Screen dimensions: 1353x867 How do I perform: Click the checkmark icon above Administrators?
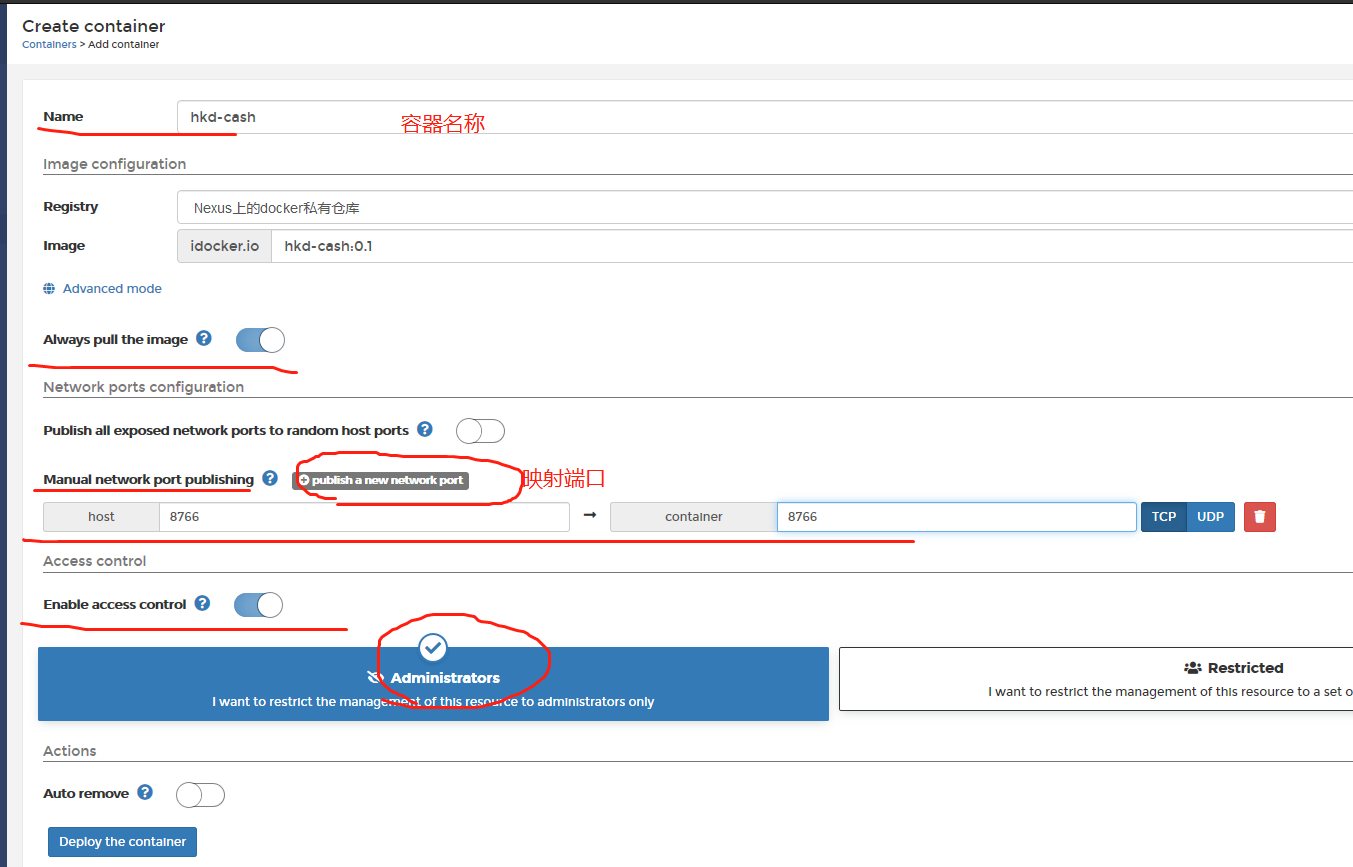[x=433, y=647]
